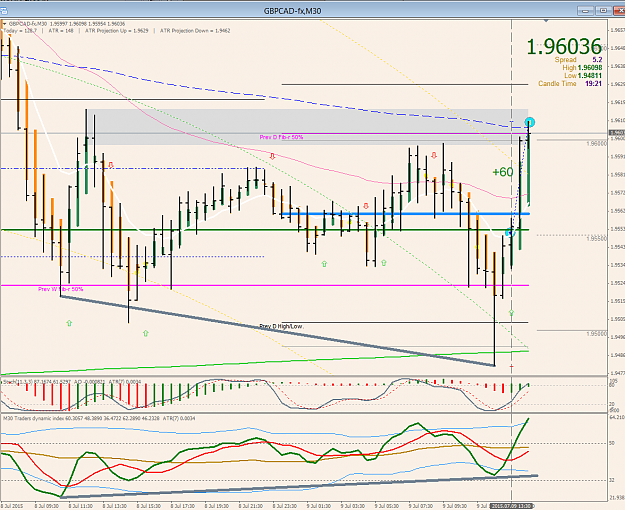Click green up arrow below Prev W Fib-r label

tap(69, 323)
